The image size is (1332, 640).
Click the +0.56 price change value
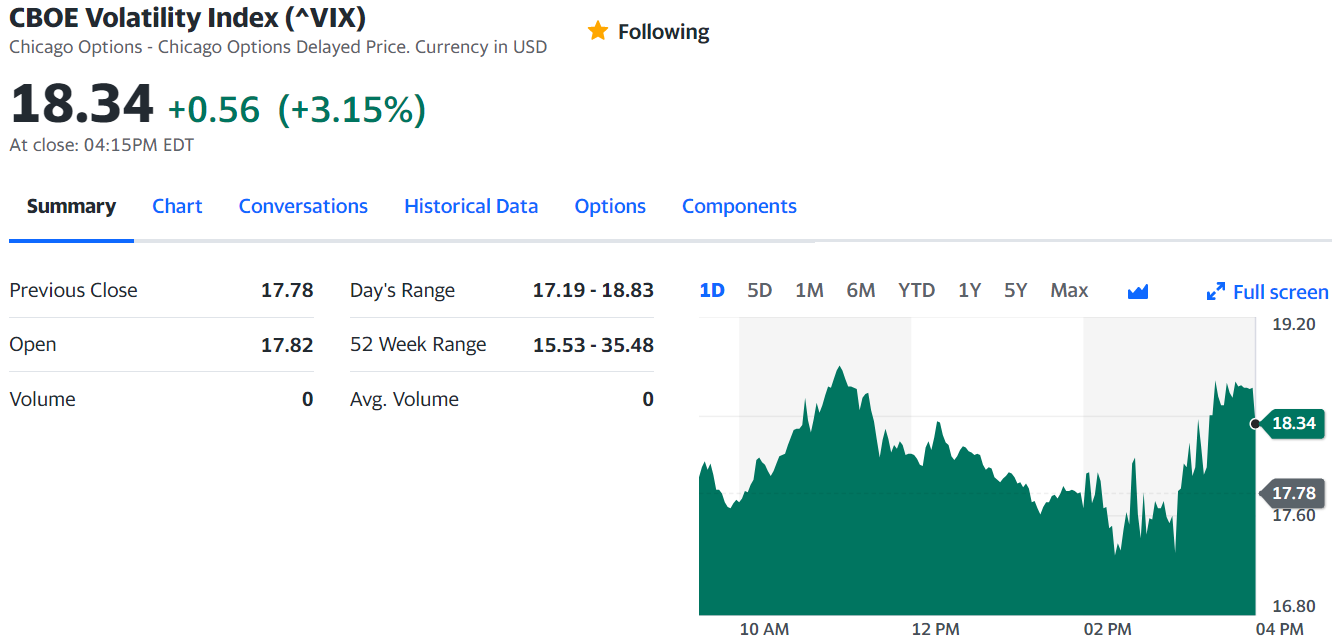click(214, 110)
